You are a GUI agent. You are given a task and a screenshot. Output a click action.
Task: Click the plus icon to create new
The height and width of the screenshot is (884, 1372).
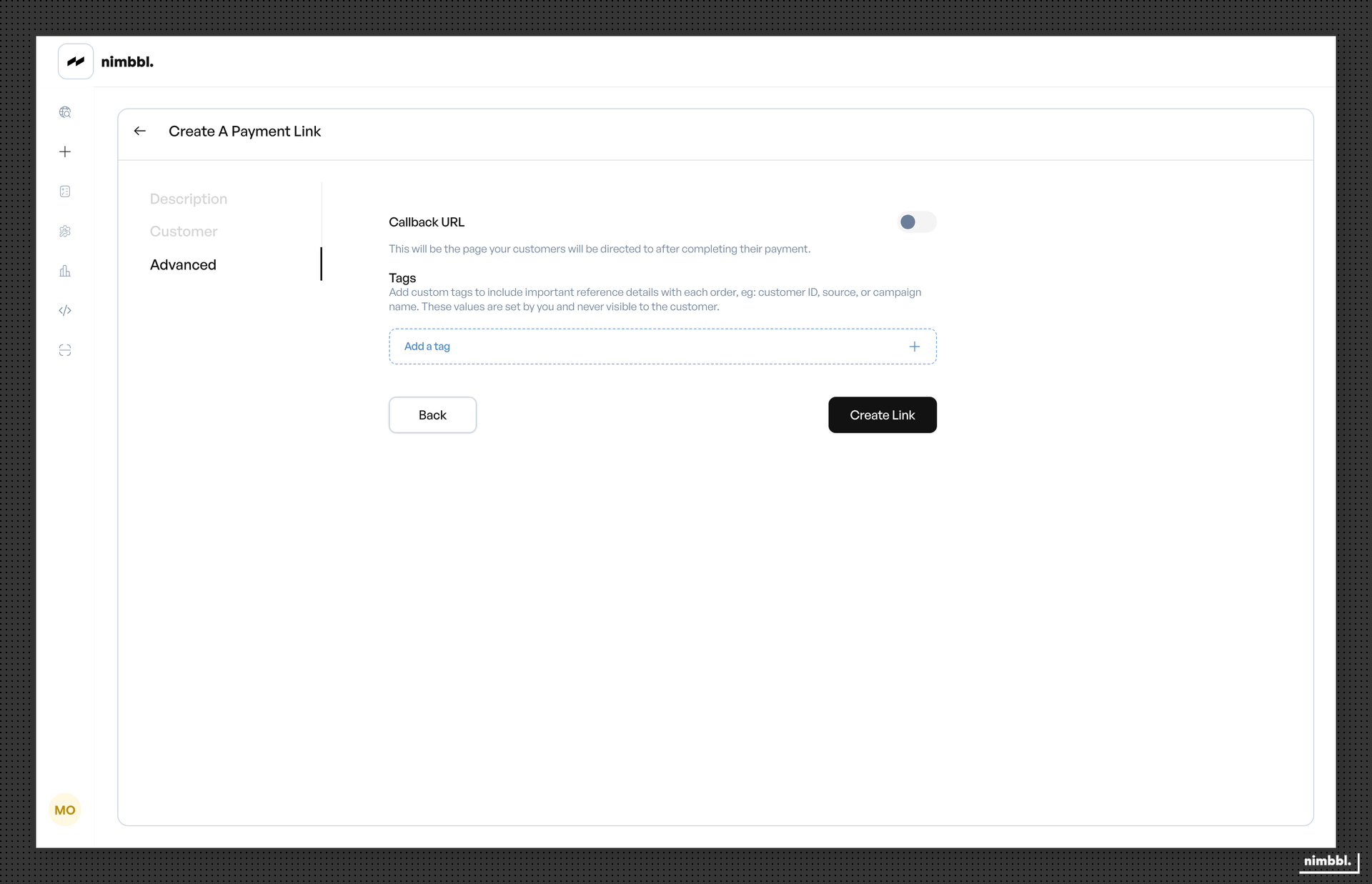(65, 152)
